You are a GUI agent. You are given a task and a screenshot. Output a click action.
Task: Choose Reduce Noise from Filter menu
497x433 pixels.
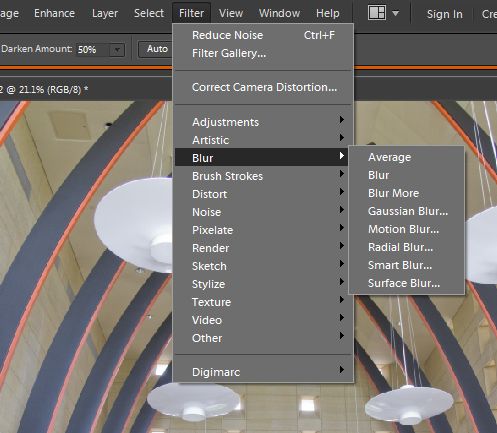point(263,35)
